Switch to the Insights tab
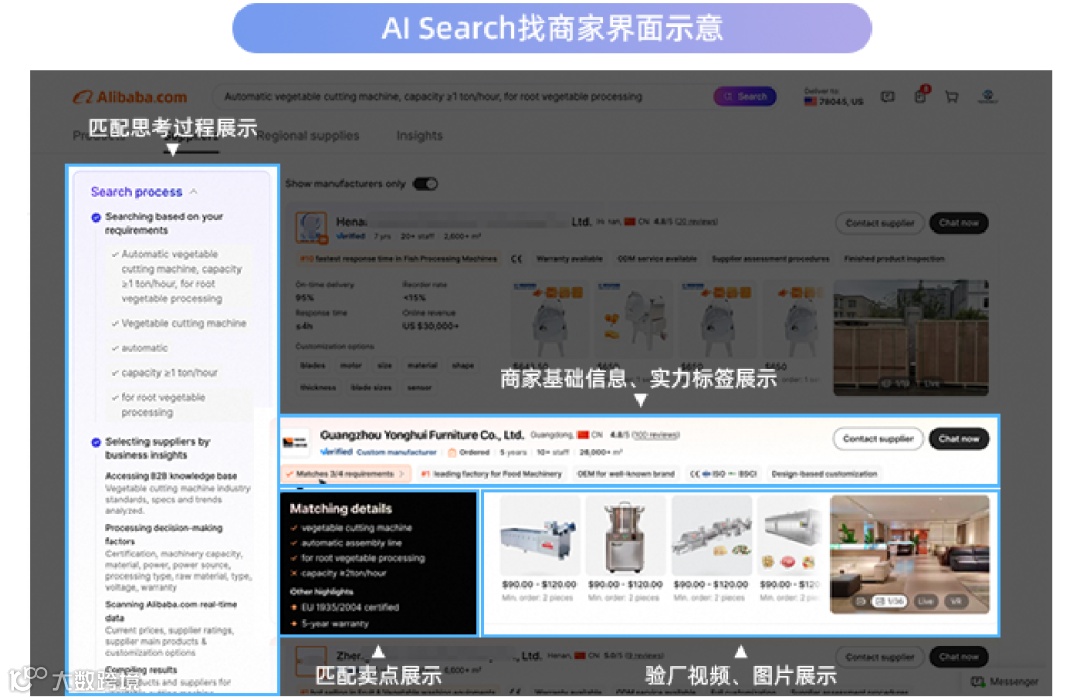The height and width of the screenshot is (700, 1080). (x=419, y=136)
